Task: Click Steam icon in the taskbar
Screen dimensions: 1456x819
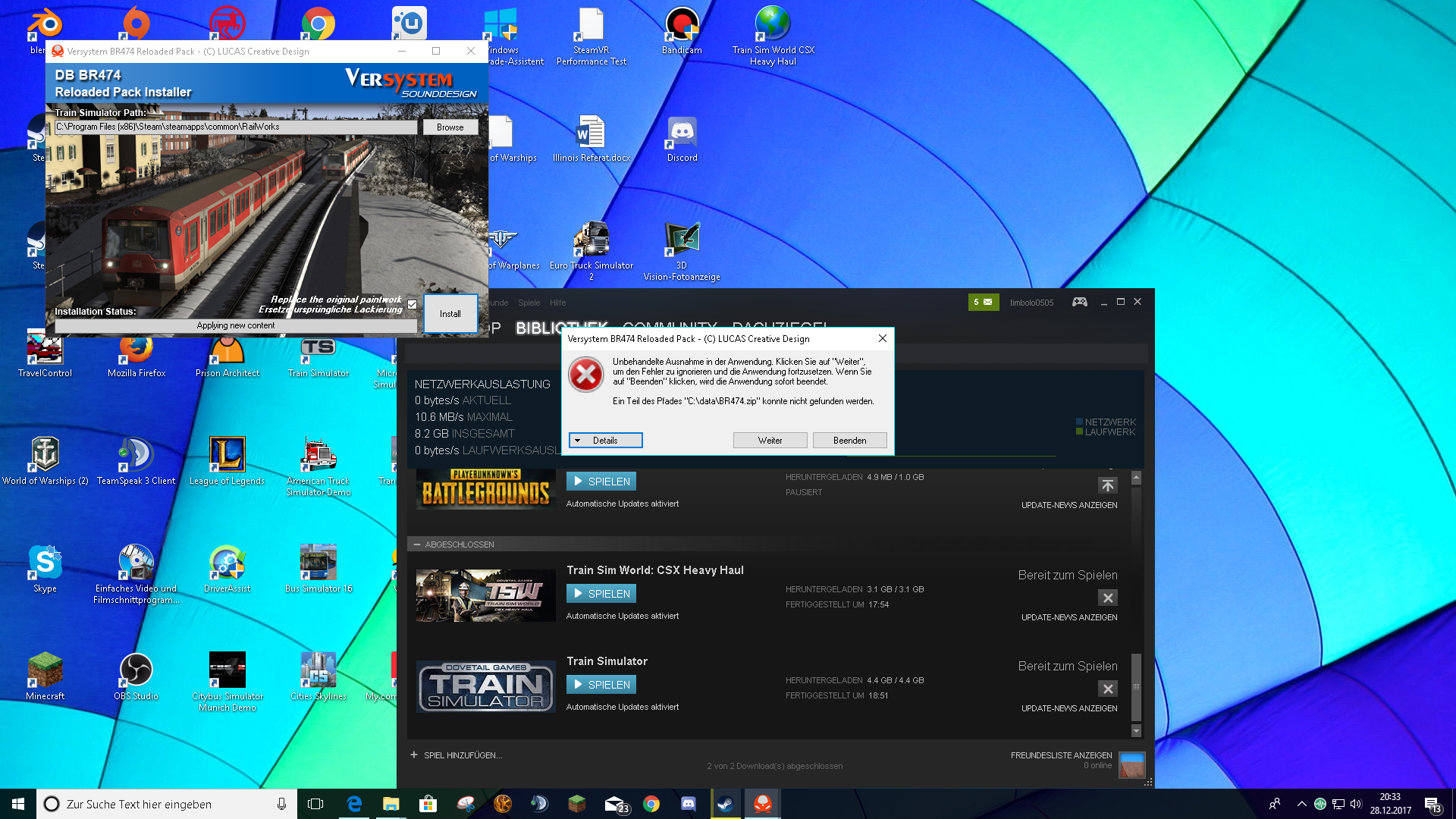Action: click(x=725, y=804)
